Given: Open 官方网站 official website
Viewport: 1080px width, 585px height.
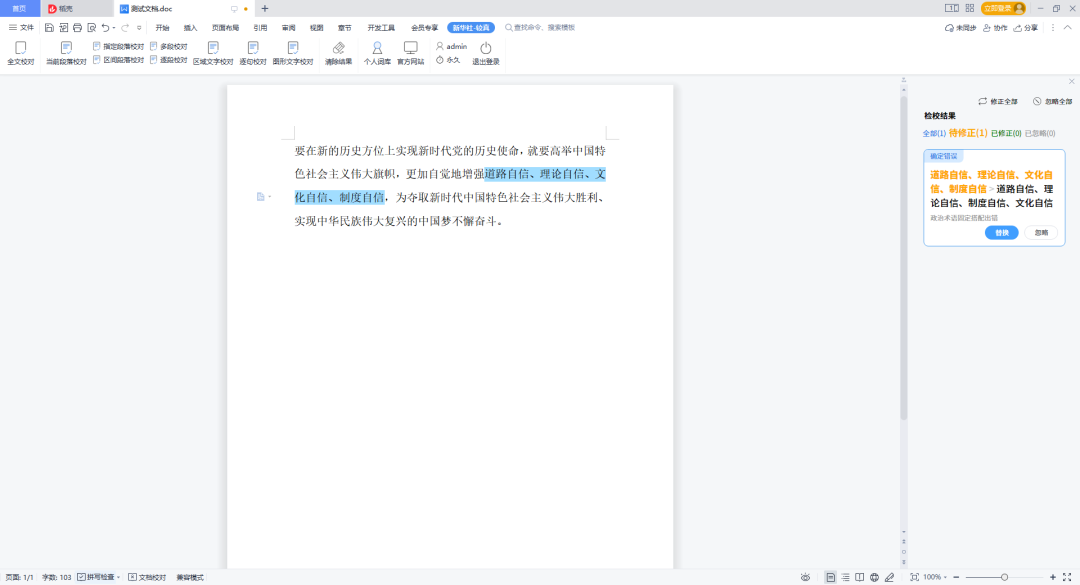Looking at the screenshot, I should (x=411, y=53).
